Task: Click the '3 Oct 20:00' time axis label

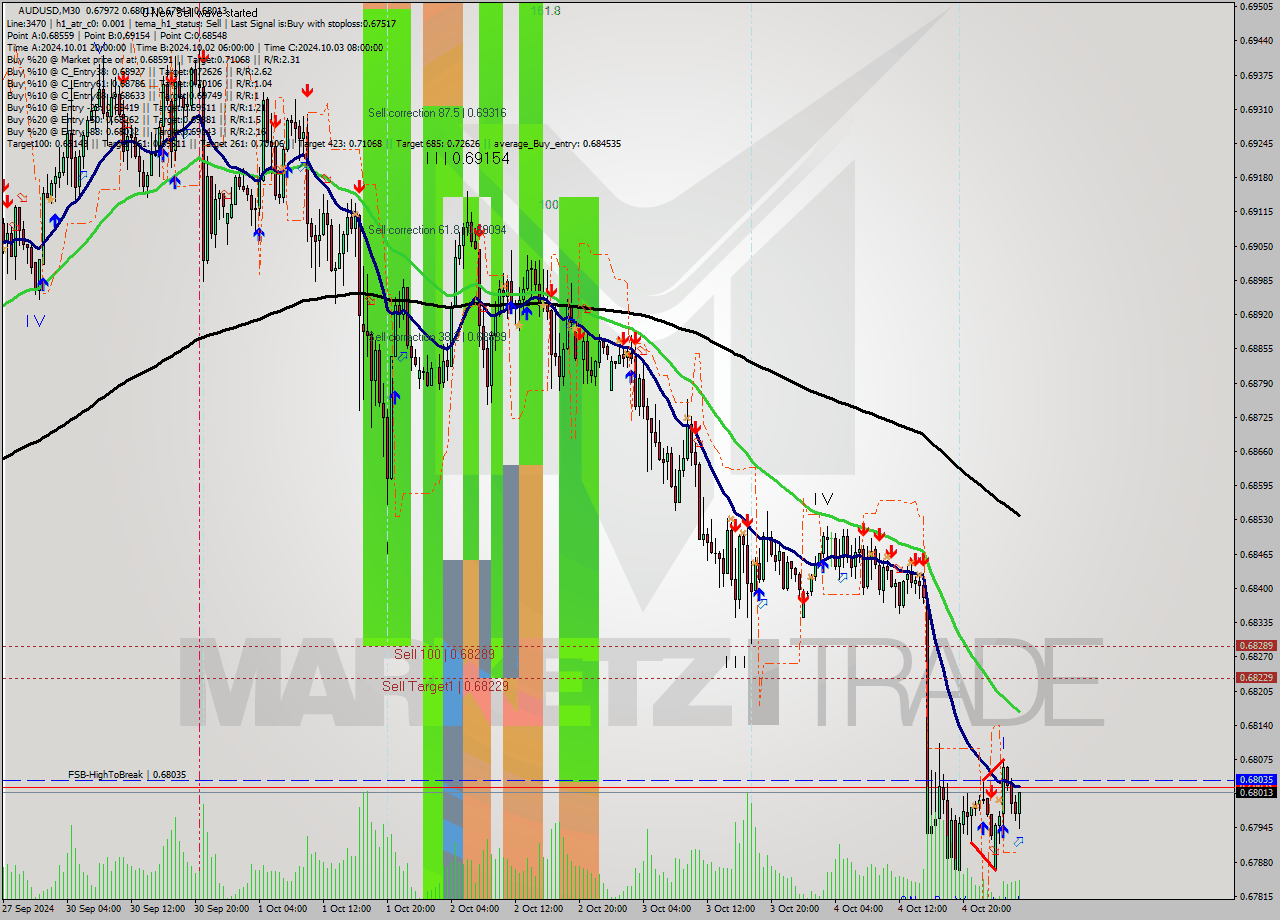Action: tap(796, 910)
